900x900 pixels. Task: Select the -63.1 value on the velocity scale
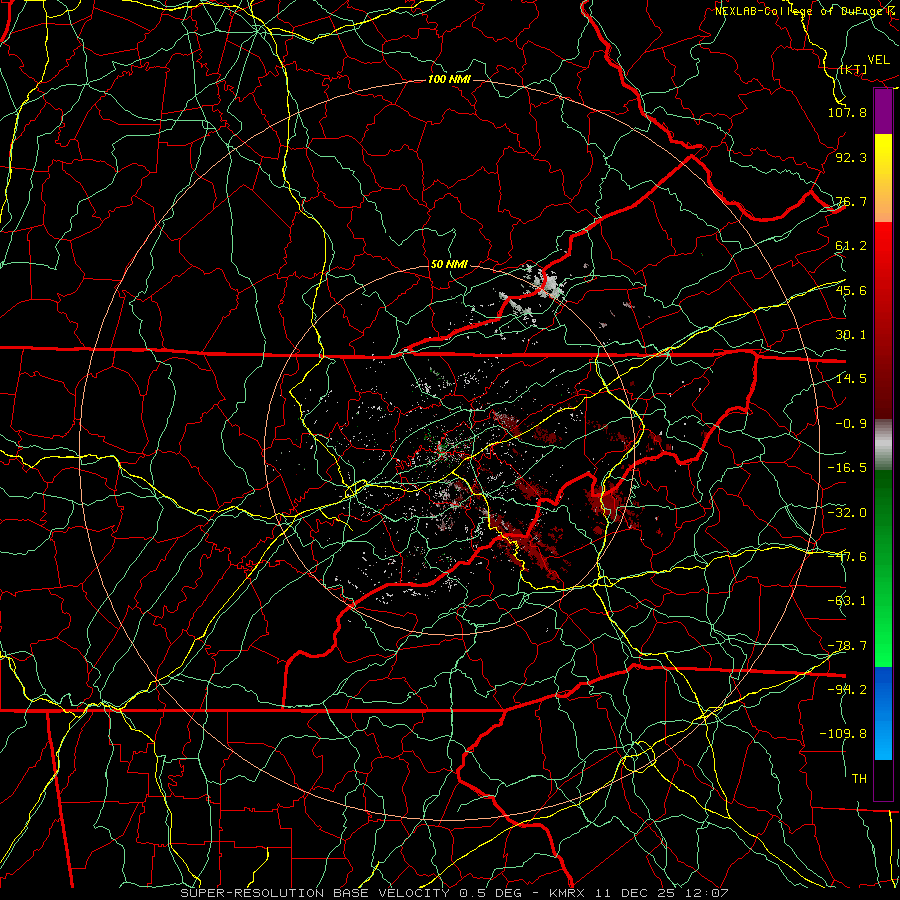pos(847,601)
